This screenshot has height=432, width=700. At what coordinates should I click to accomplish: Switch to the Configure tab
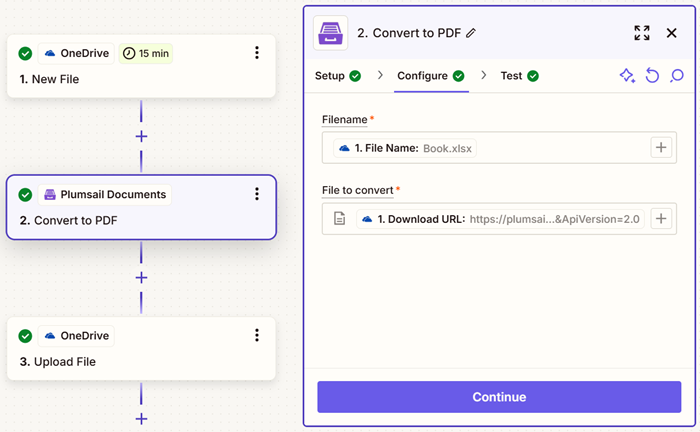click(x=431, y=76)
